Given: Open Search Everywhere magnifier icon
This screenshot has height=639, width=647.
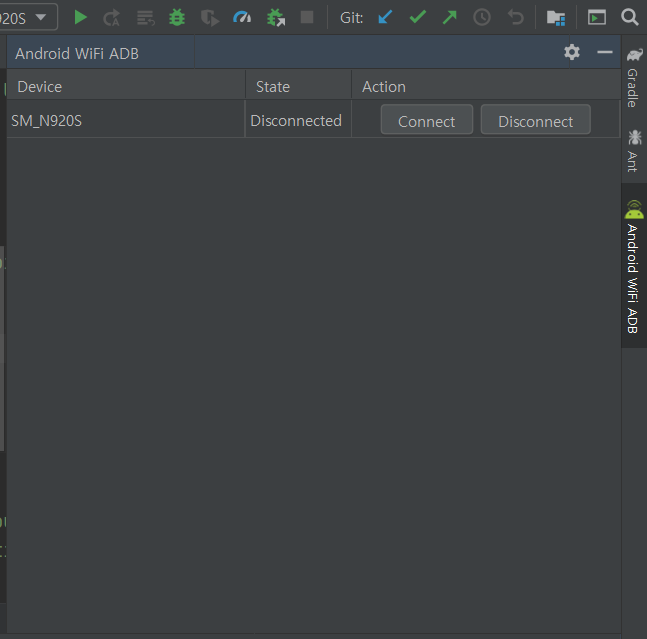Looking at the screenshot, I should coord(630,17).
